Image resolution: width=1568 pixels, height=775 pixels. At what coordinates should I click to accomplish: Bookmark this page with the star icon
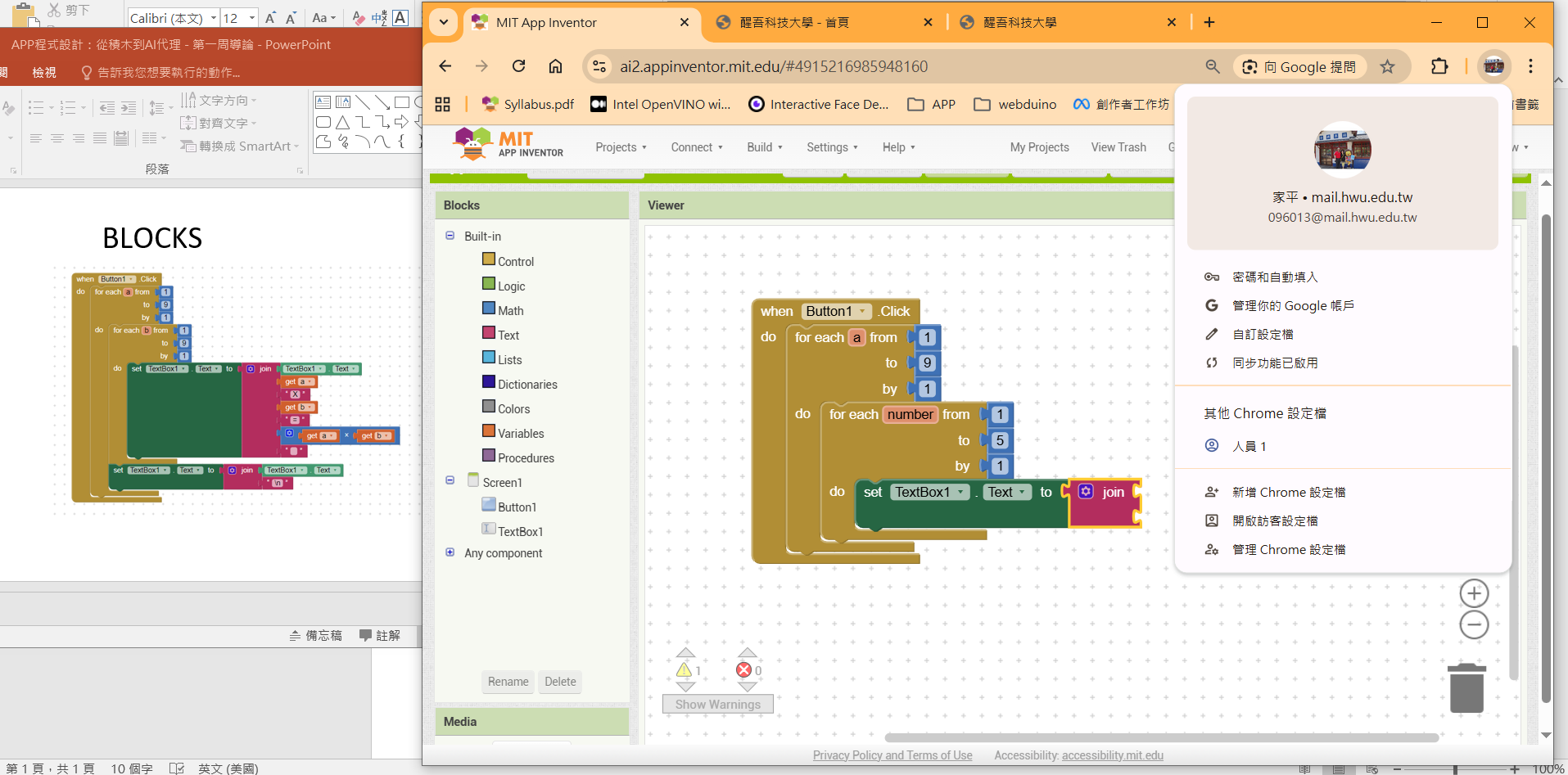point(1387,66)
